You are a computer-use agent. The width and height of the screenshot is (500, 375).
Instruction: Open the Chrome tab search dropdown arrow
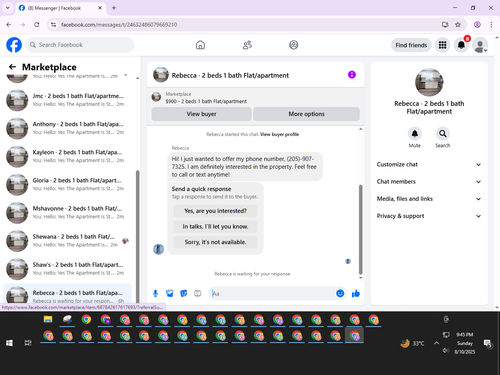tap(8, 8)
